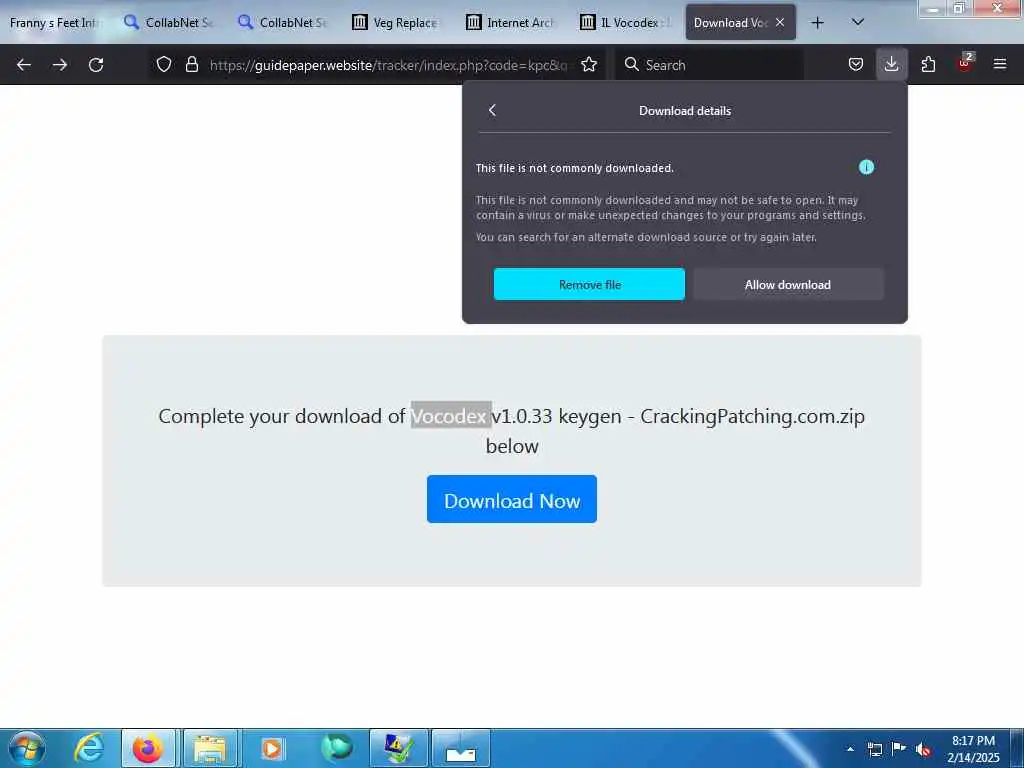This screenshot has height=768, width=1024.
Task: Close the Download Voc tab
Action: tap(780, 23)
